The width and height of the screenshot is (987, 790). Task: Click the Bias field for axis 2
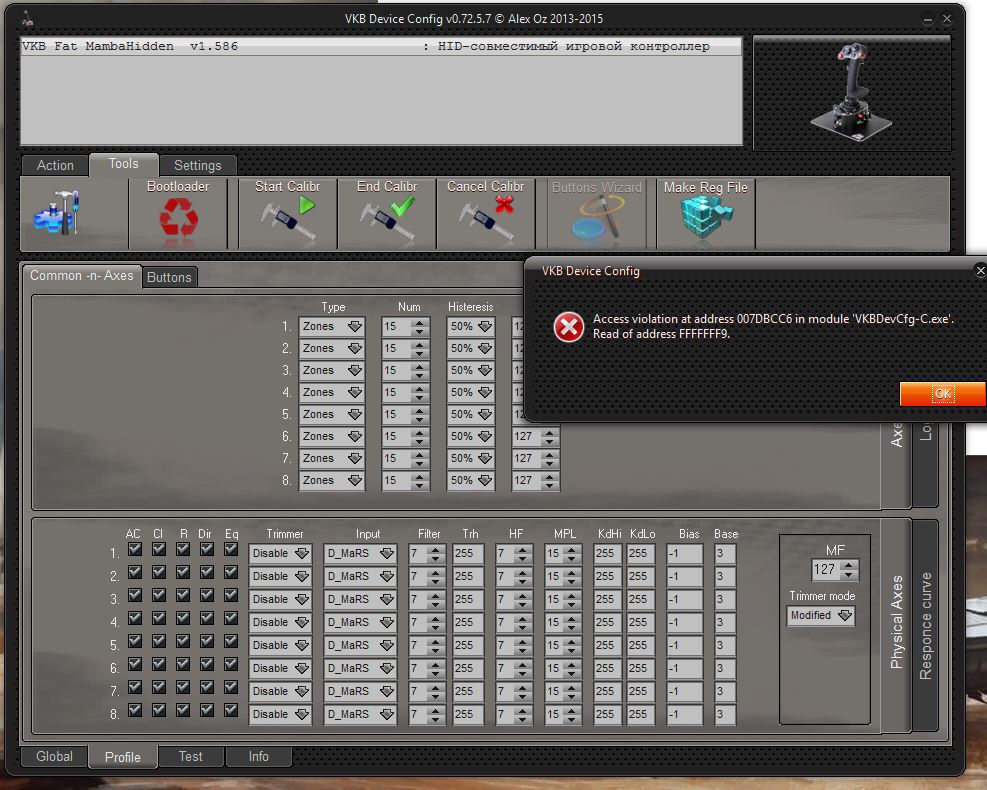(x=685, y=576)
